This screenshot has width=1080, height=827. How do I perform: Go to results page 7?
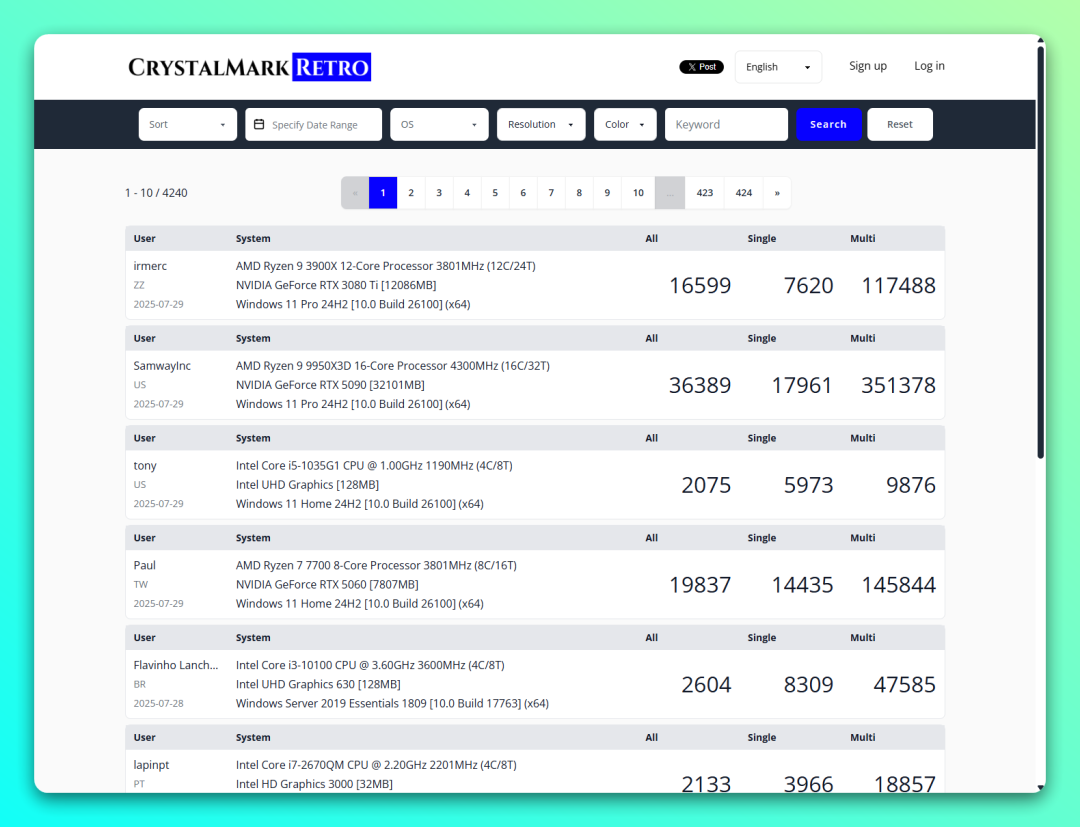pyautogui.click(x=551, y=193)
